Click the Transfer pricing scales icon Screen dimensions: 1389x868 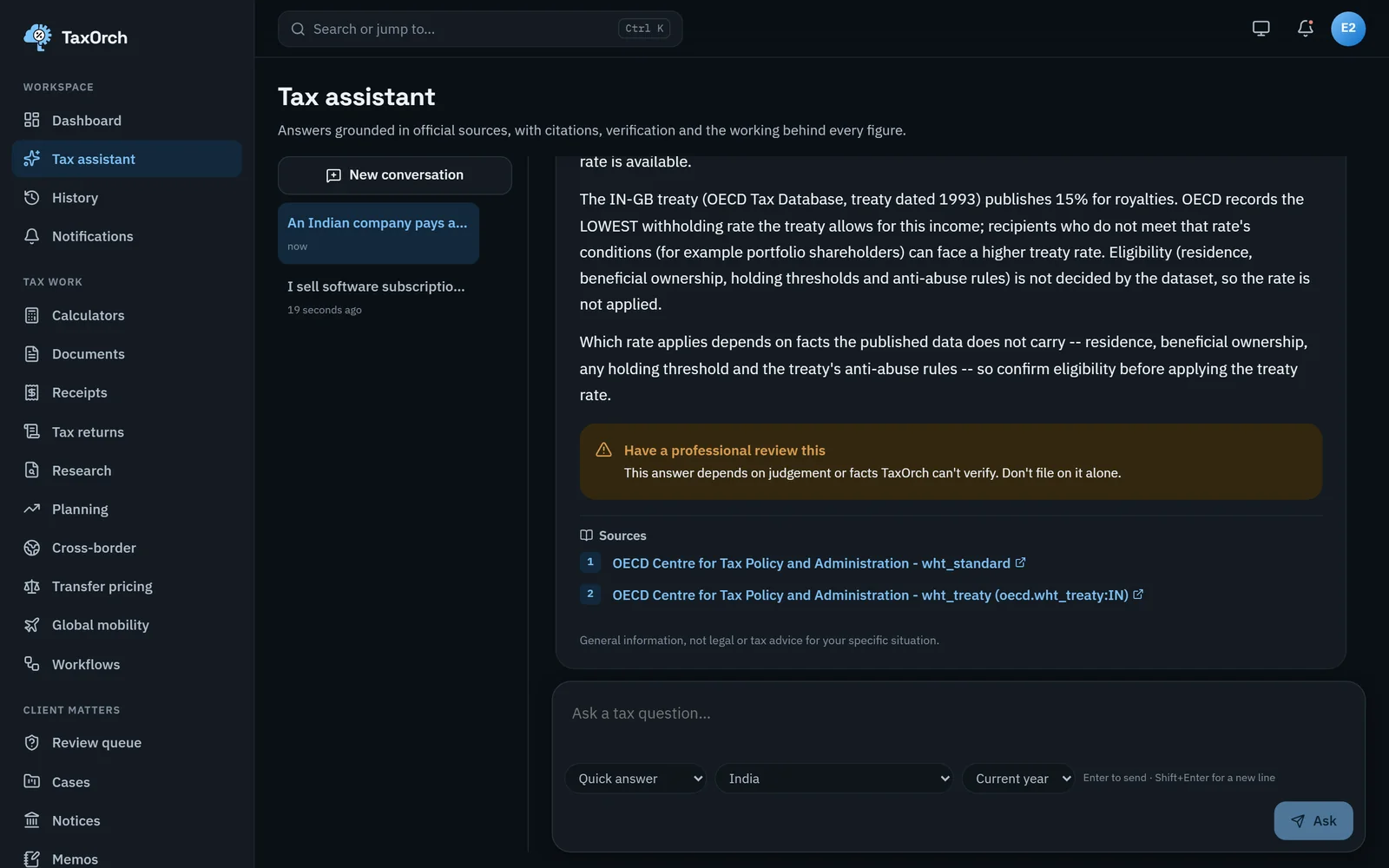point(32,586)
